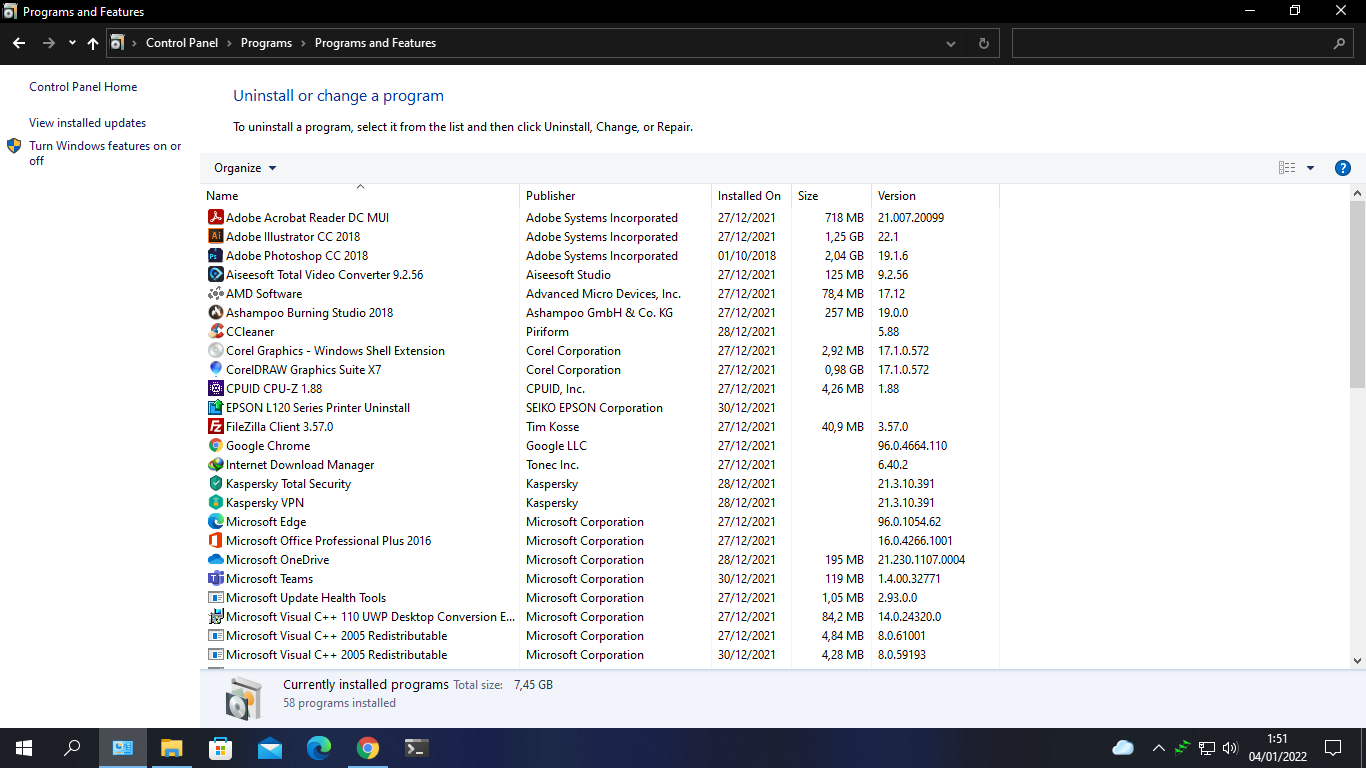1366x768 pixels.
Task: Select the CorelDRAW Graphics Suite X7 icon
Action: coord(215,370)
